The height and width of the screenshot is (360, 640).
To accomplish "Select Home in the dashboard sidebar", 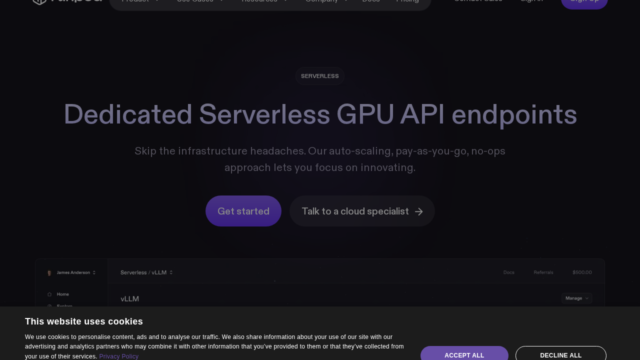I will pos(58,294).
